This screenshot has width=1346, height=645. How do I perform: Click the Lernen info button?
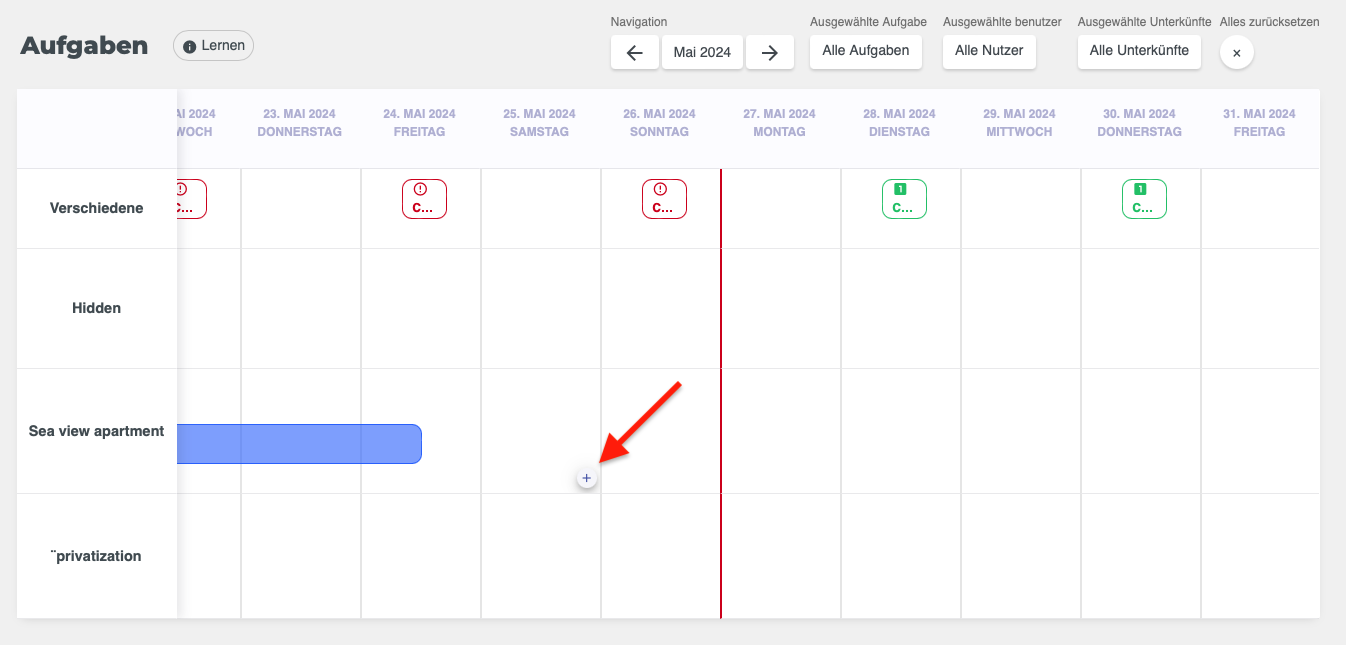(x=213, y=46)
